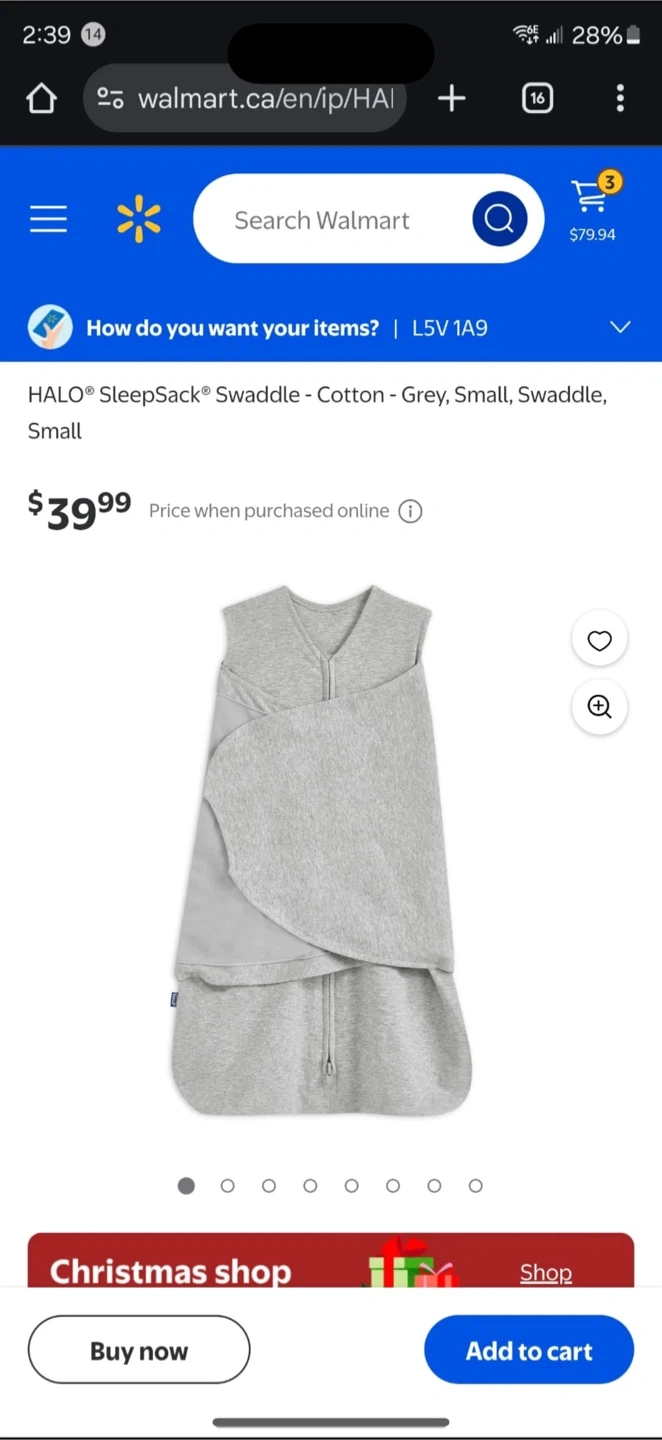662x1440 pixels.
Task: Open the shopping cart showing $79.94
Action: [x=592, y=208]
